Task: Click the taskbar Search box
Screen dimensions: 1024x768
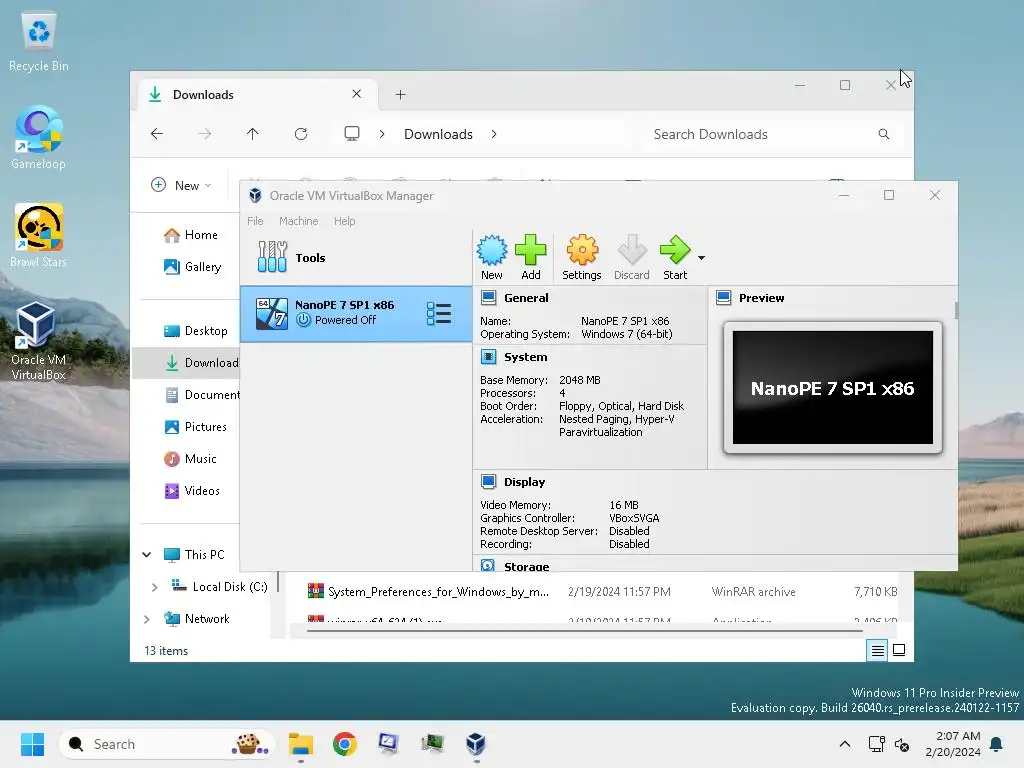Action: (167, 744)
